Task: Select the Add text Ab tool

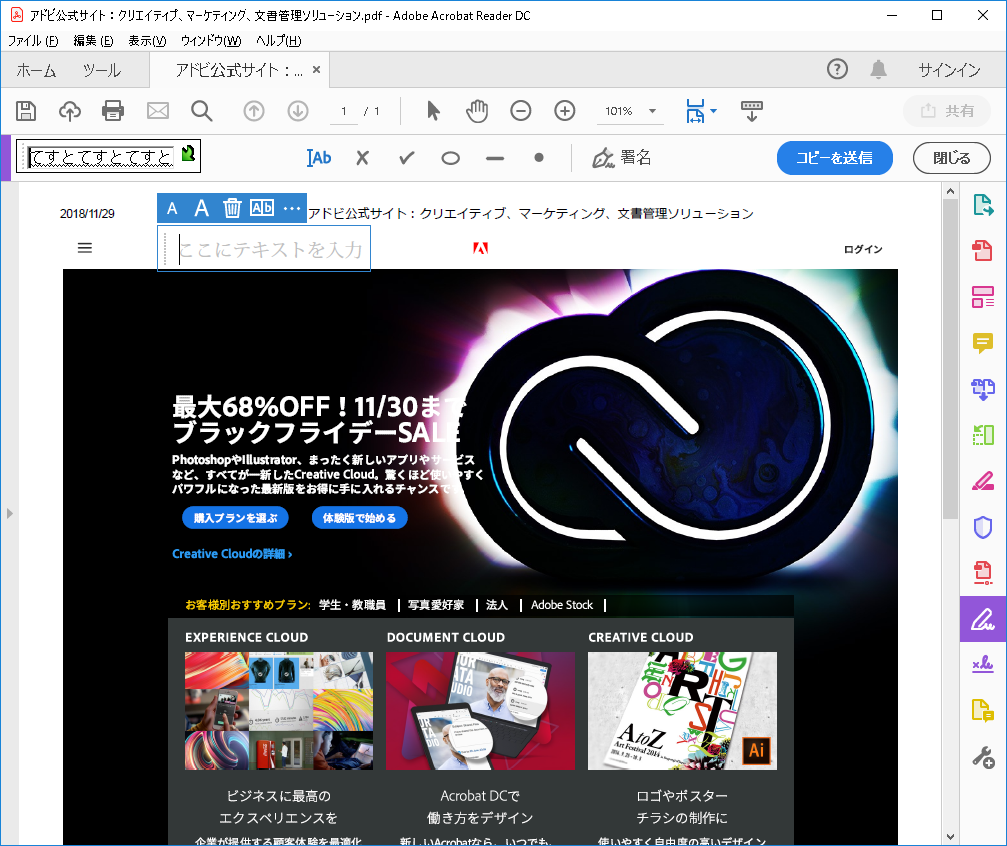Action: point(319,157)
